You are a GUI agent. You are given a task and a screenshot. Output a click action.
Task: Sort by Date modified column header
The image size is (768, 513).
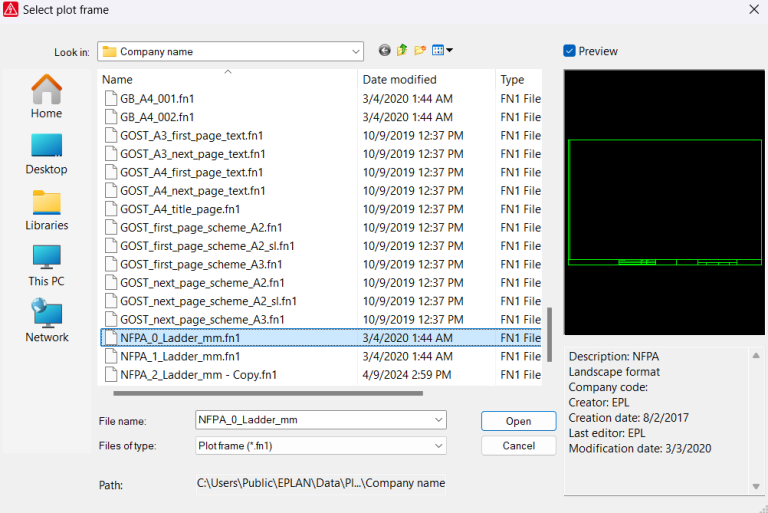click(x=426, y=79)
